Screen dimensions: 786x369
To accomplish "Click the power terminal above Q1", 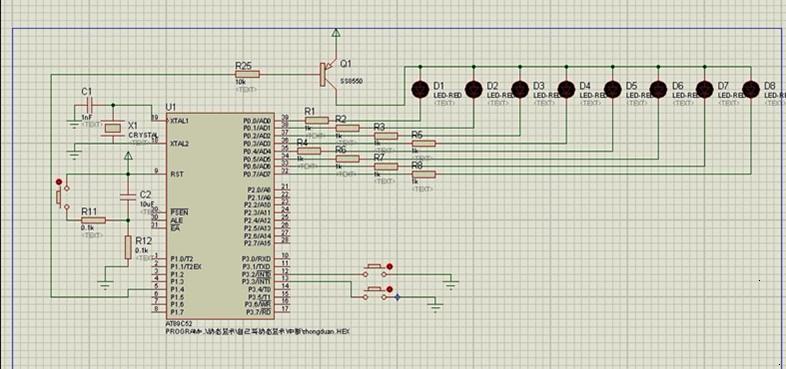I will click(336, 33).
